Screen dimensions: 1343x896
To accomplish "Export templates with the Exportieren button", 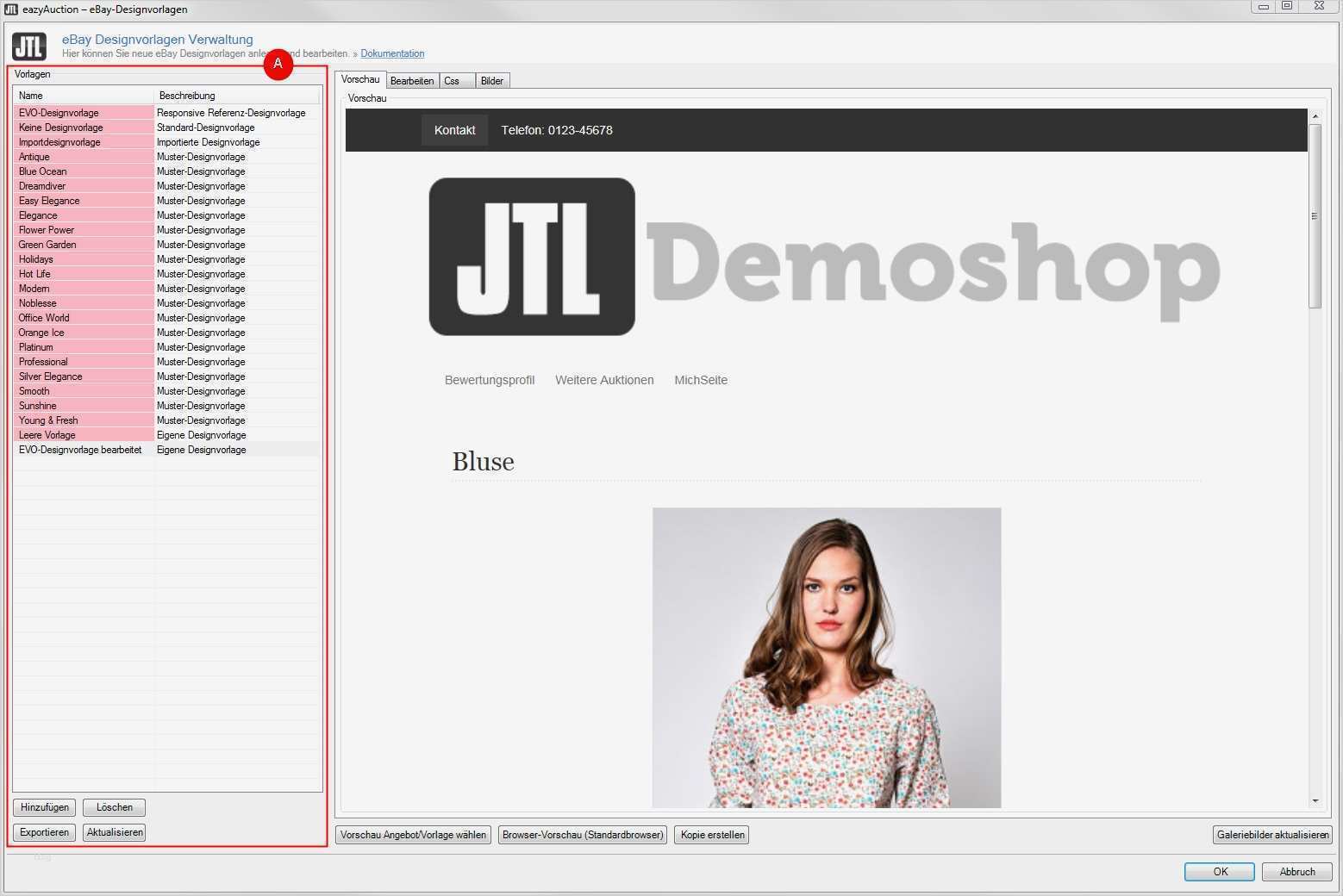I will click(x=44, y=832).
